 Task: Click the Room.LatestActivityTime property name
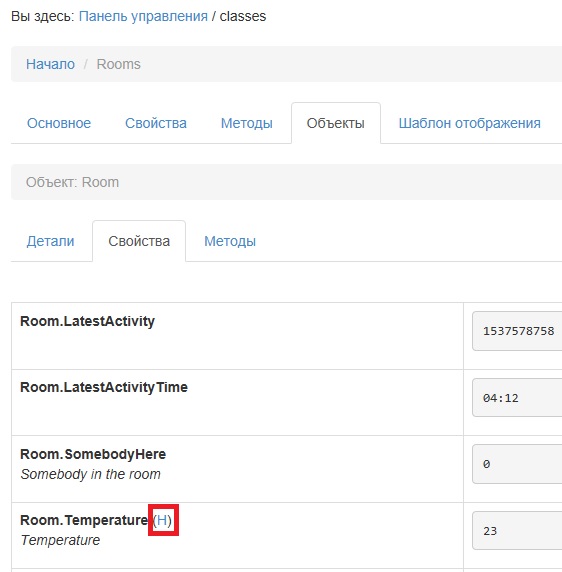coord(104,387)
